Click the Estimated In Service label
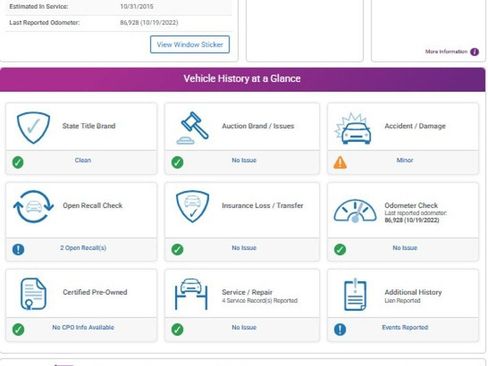Screen dimensions: 488x366 pyautogui.click(x=39, y=6)
